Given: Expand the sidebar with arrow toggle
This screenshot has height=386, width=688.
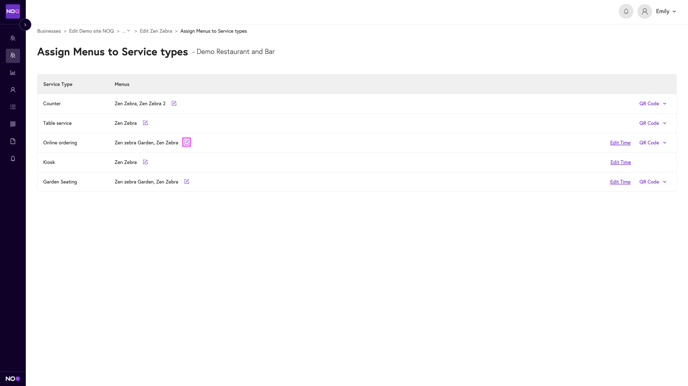Looking at the screenshot, I should (x=25, y=25).
